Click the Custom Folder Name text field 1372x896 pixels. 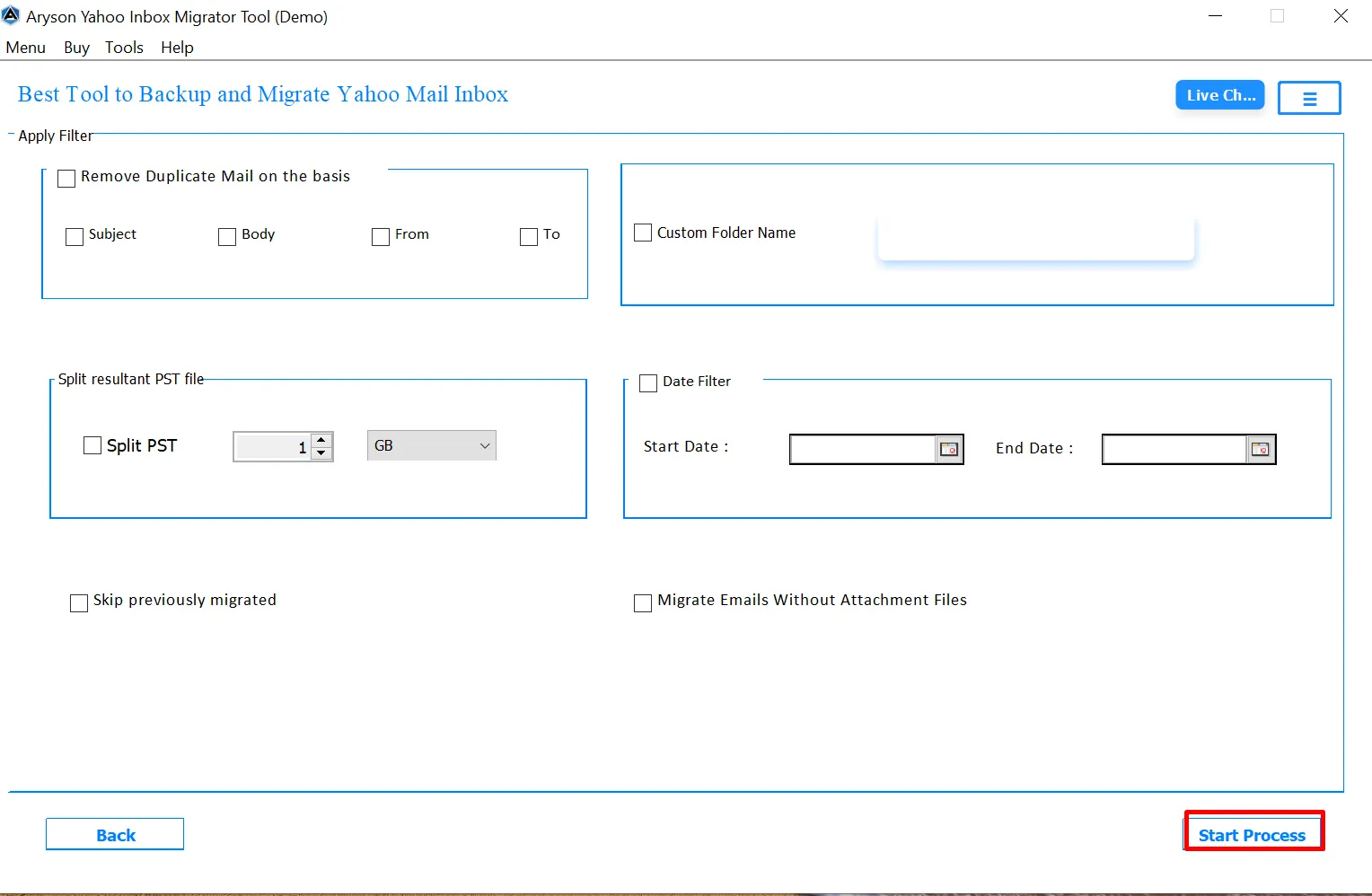[x=1036, y=237]
